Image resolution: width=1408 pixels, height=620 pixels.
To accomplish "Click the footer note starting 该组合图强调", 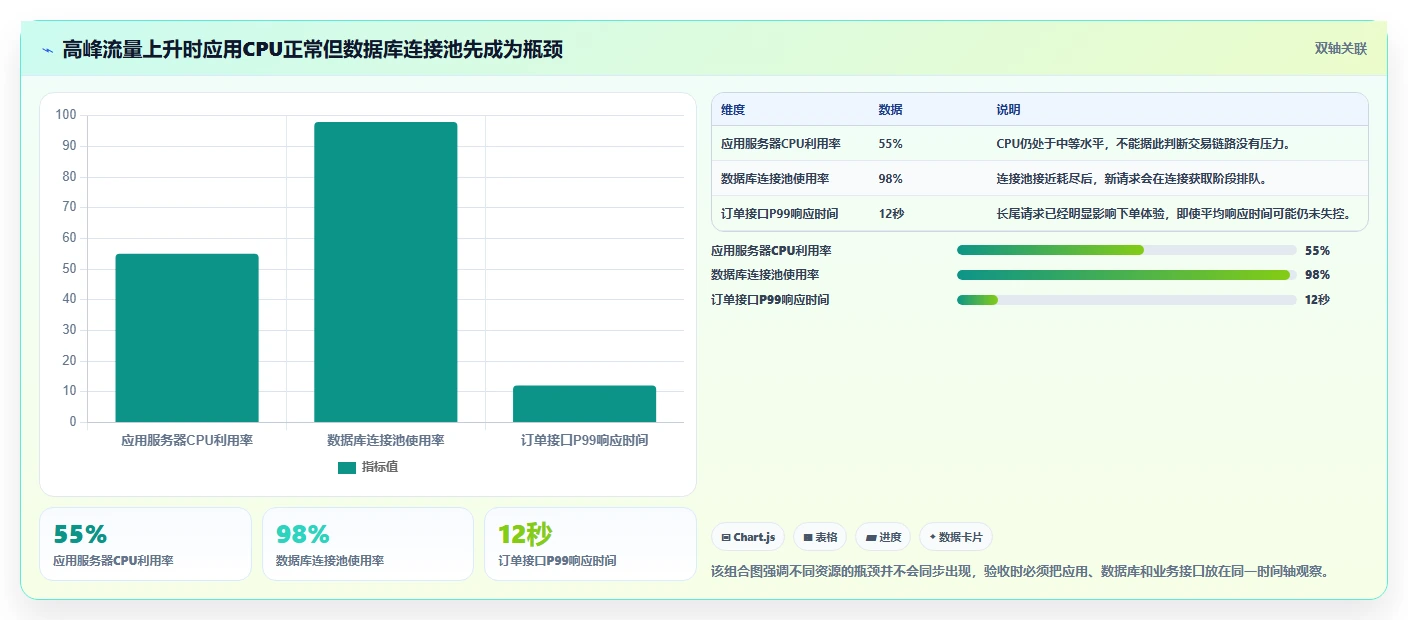I will pos(1020,572).
